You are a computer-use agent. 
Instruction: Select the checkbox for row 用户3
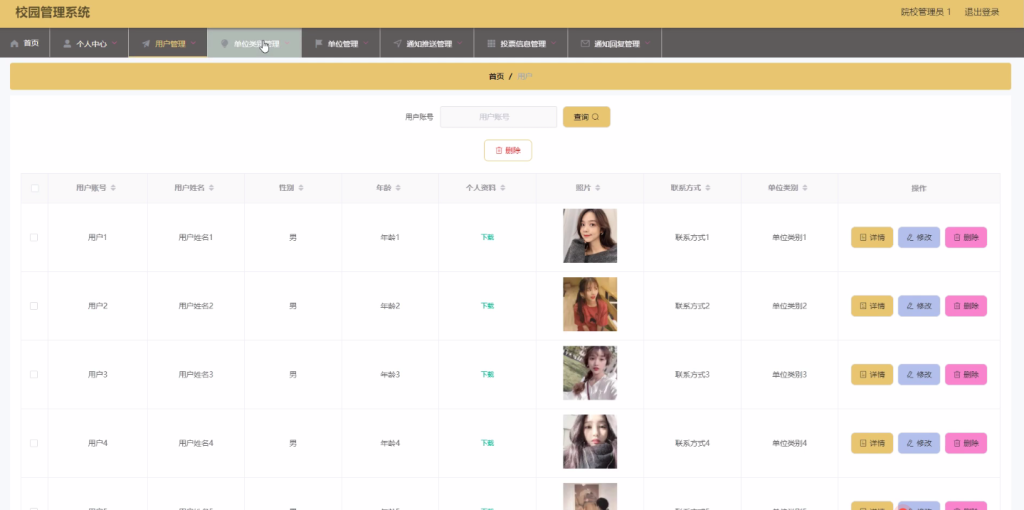(34, 374)
